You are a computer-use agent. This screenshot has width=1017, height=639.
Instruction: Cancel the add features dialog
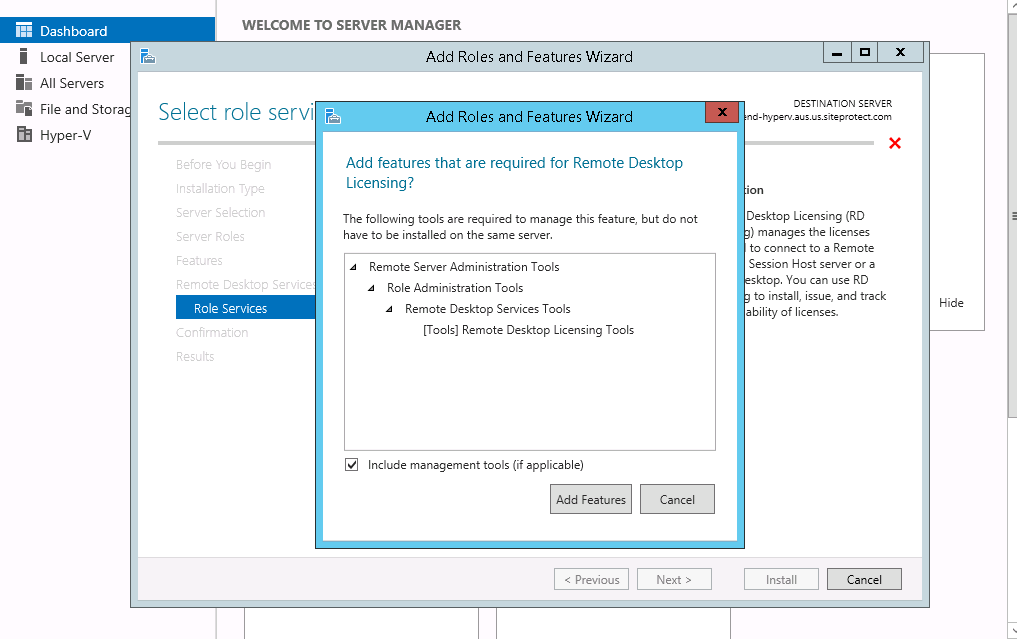(677, 500)
